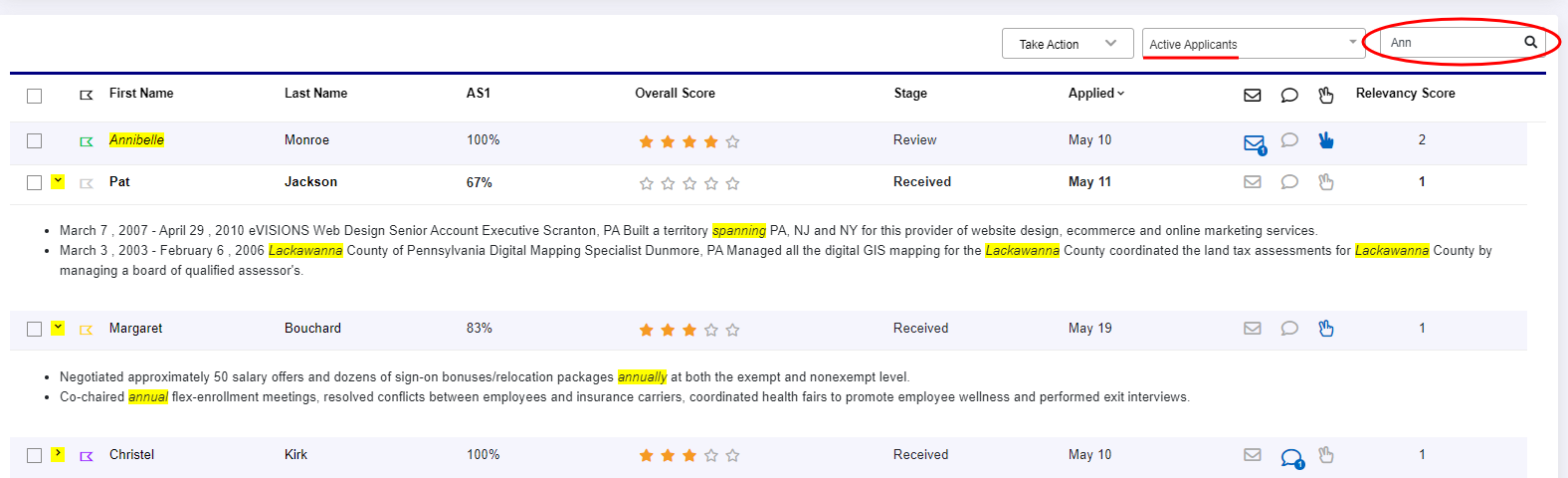Collapse Pat Jackson's yellow expander arrow
The width and height of the screenshot is (1568, 478).
tap(59, 180)
